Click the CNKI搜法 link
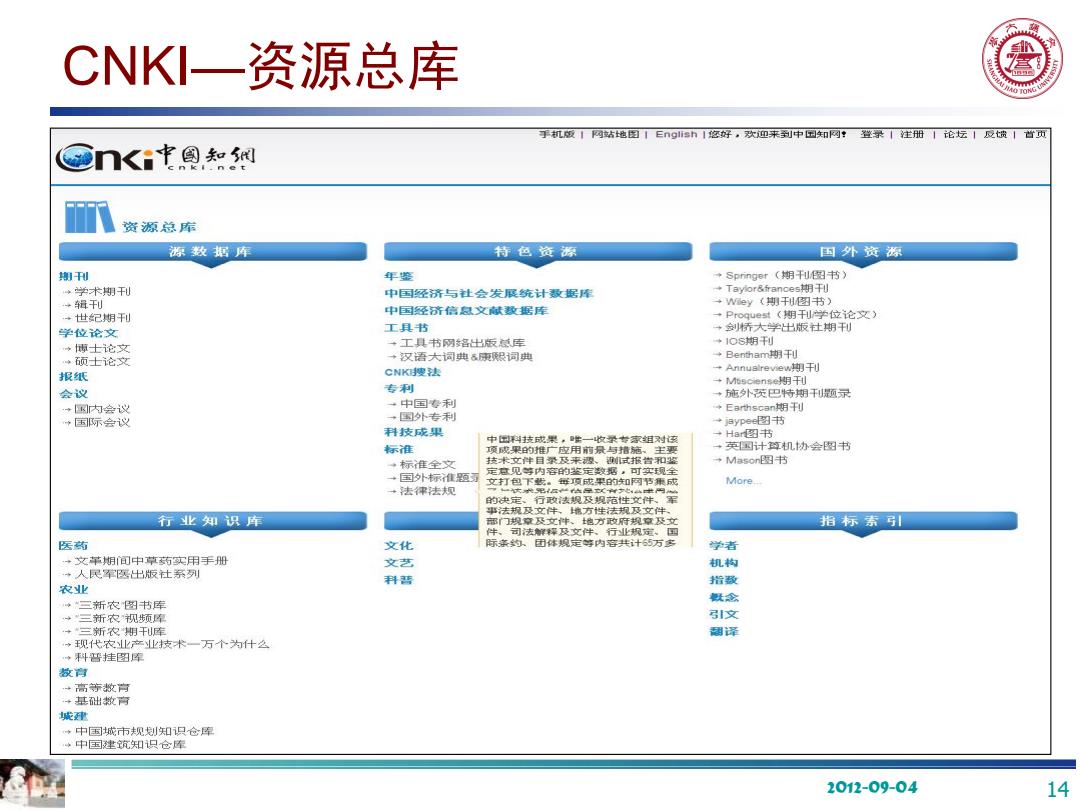 click(x=413, y=372)
